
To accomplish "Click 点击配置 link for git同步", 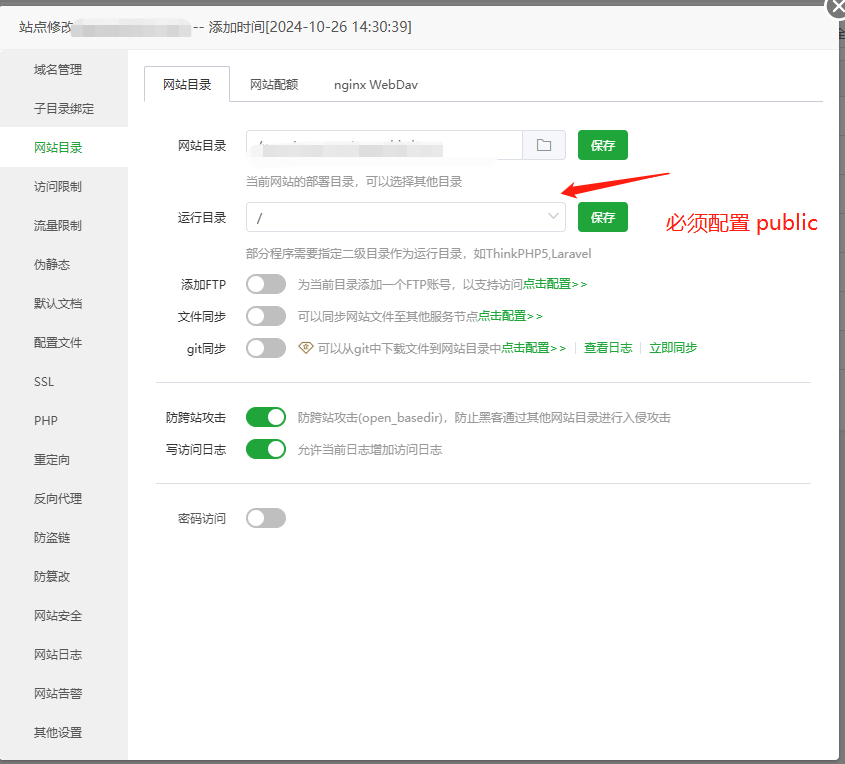I will pyautogui.click(x=534, y=348).
